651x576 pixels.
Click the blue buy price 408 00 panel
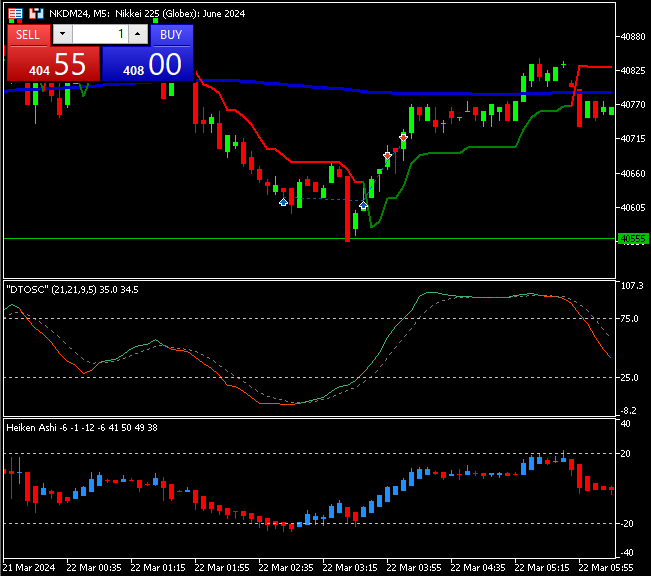147,64
